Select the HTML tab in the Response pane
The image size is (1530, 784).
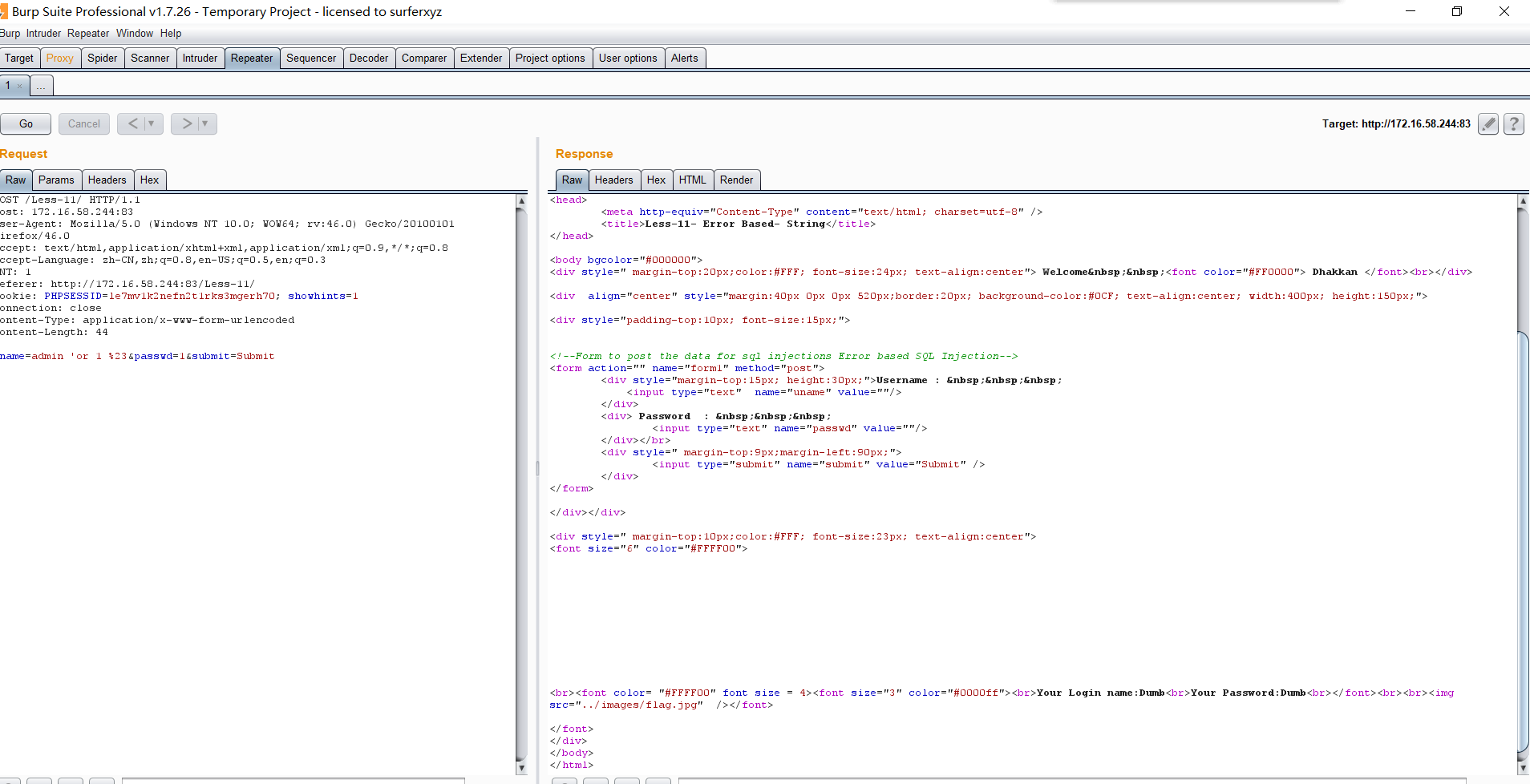point(693,180)
